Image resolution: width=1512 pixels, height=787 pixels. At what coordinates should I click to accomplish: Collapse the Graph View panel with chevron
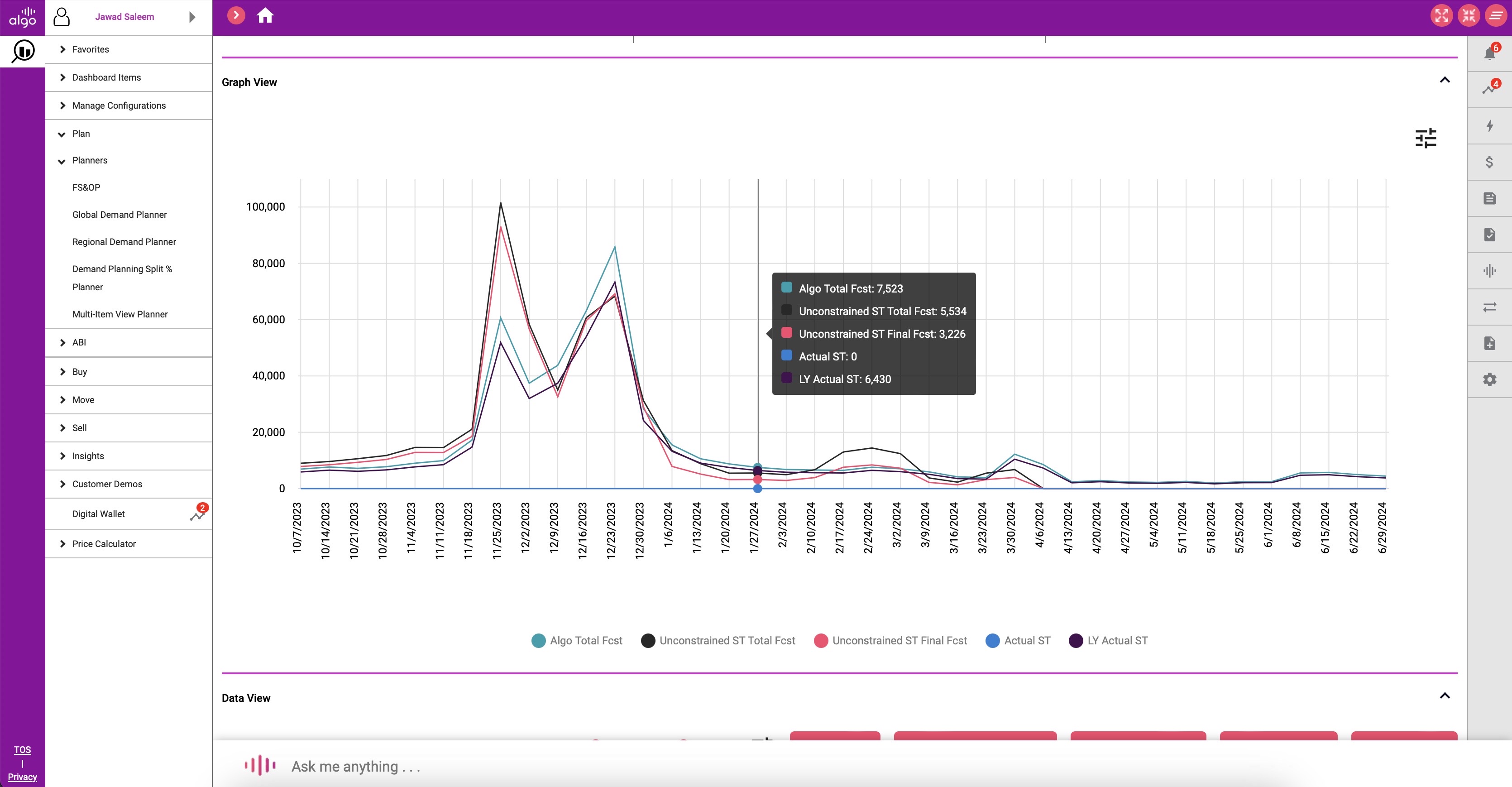(1445, 80)
